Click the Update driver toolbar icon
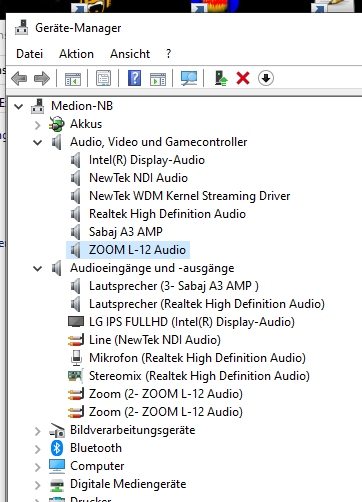362x502 pixels. 221,79
